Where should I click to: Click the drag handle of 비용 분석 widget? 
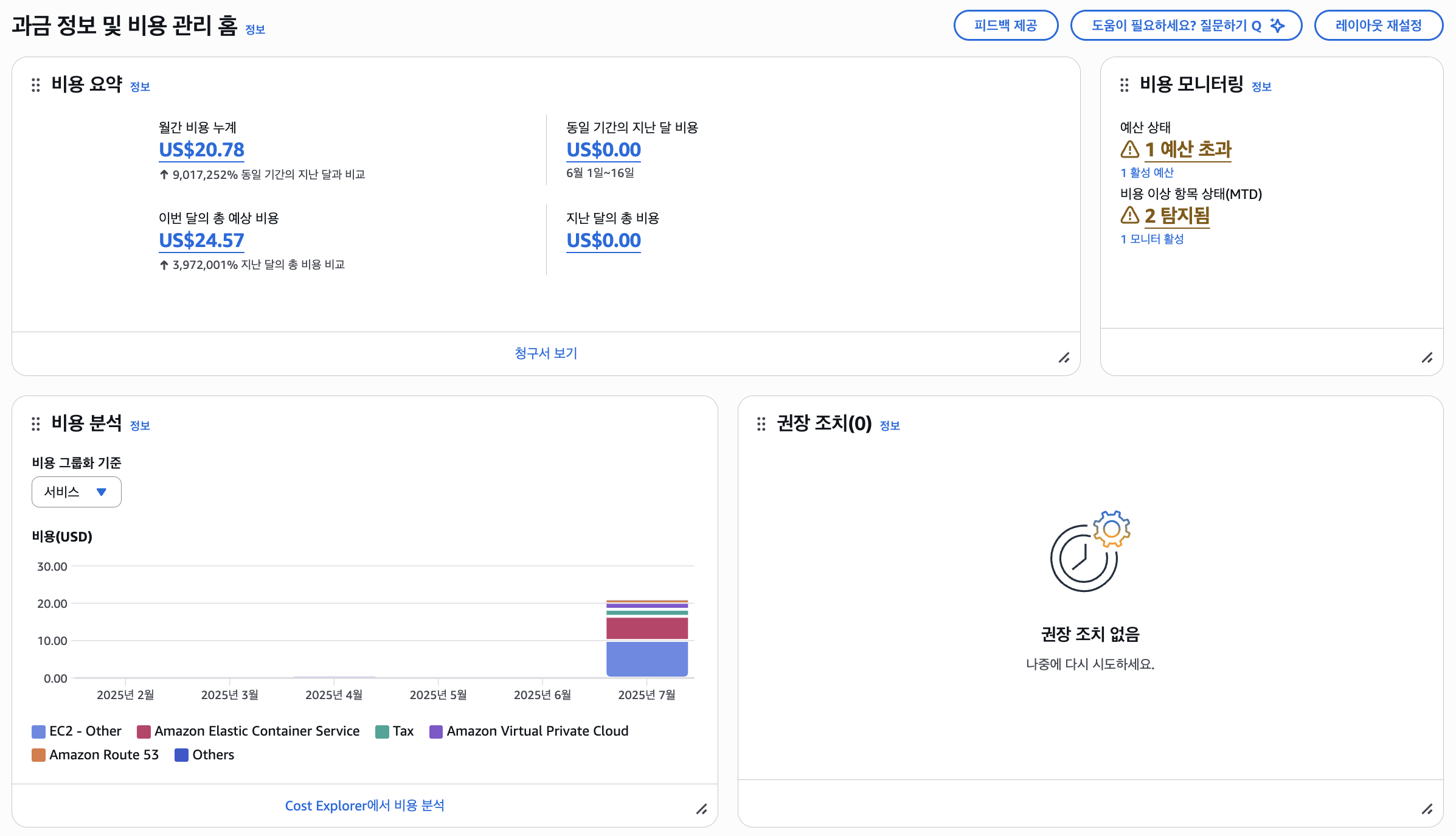(x=36, y=424)
